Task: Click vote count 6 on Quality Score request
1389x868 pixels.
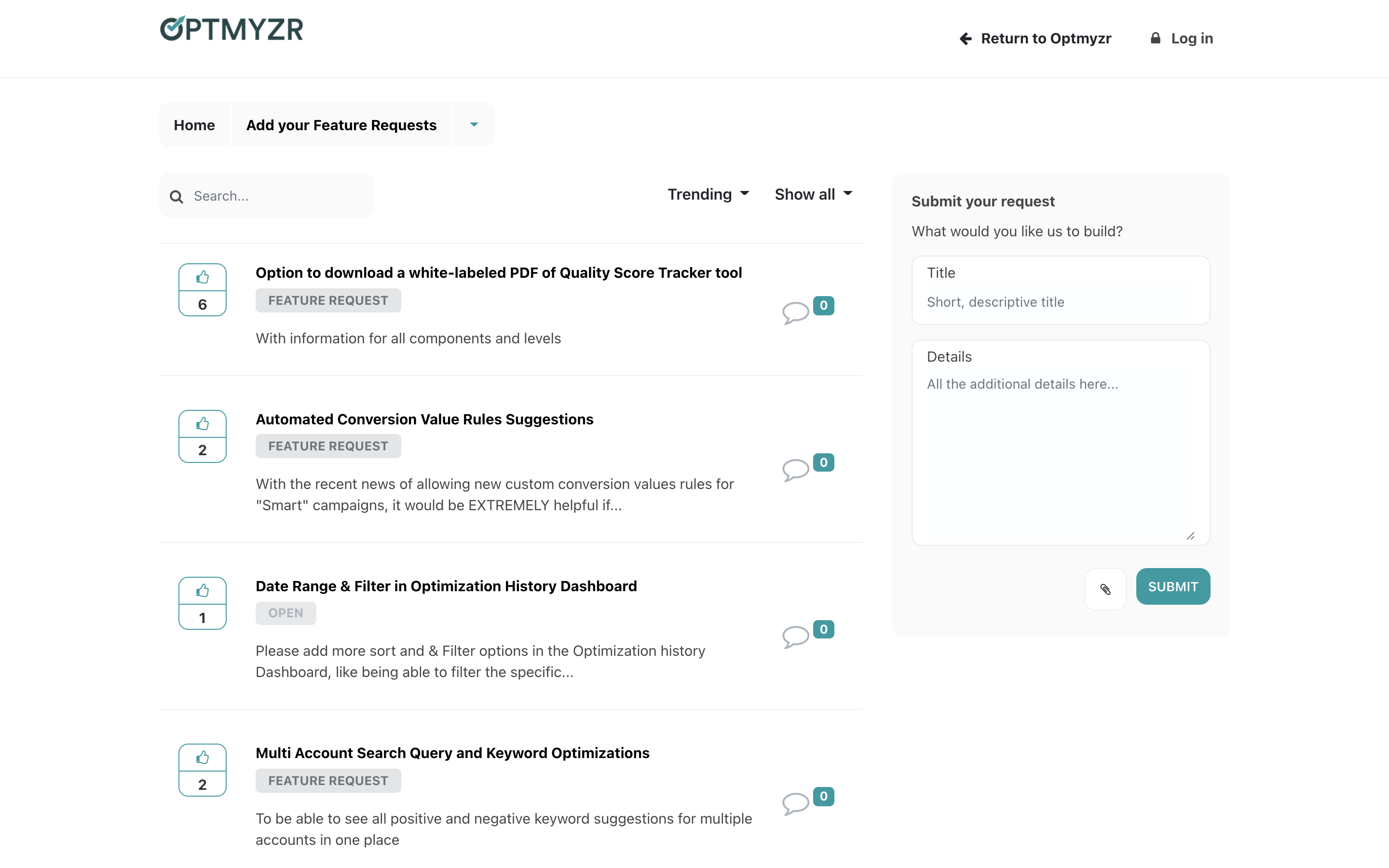Action: coord(203,304)
